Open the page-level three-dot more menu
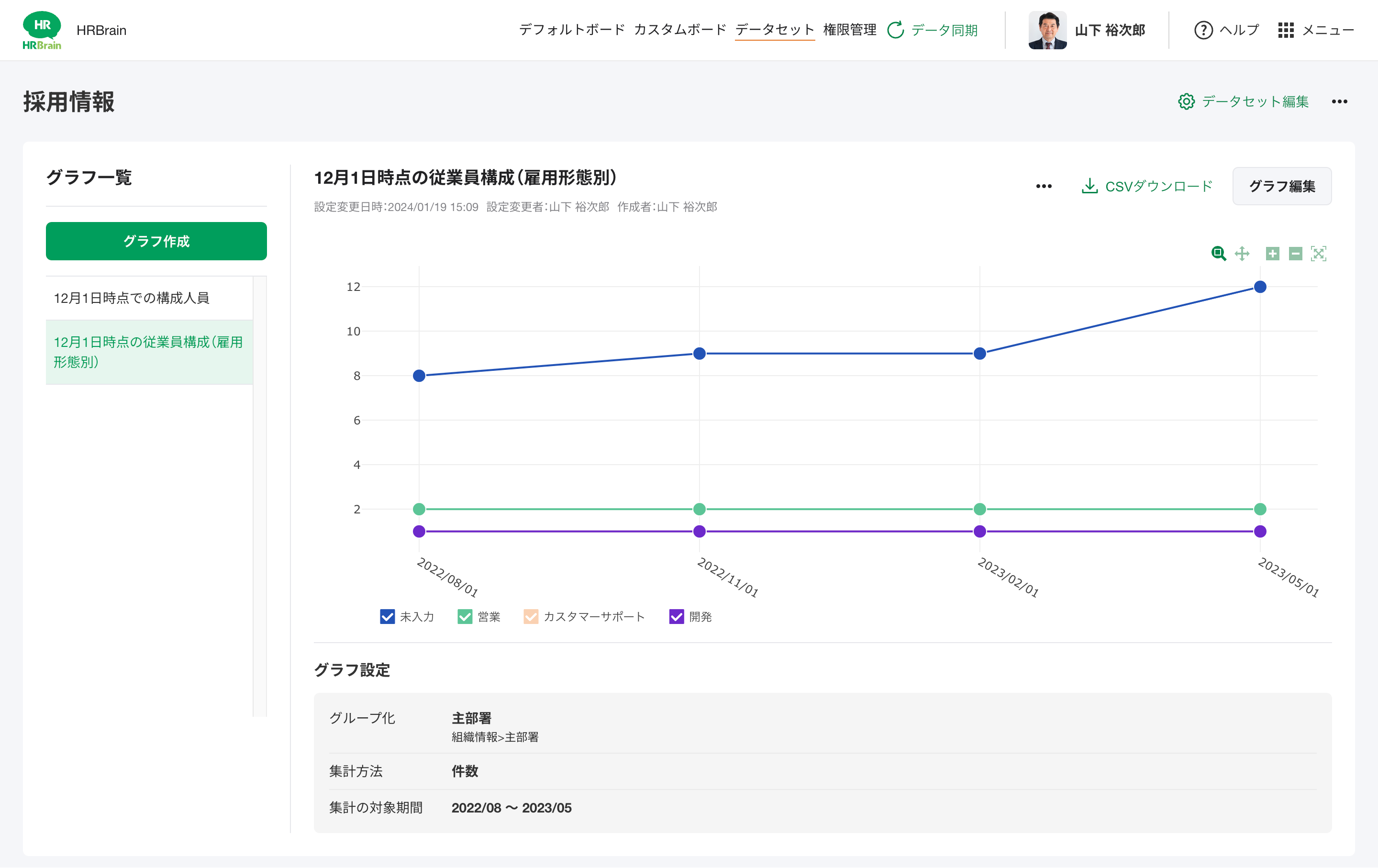The height and width of the screenshot is (868, 1378). pyautogui.click(x=1339, y=101)
